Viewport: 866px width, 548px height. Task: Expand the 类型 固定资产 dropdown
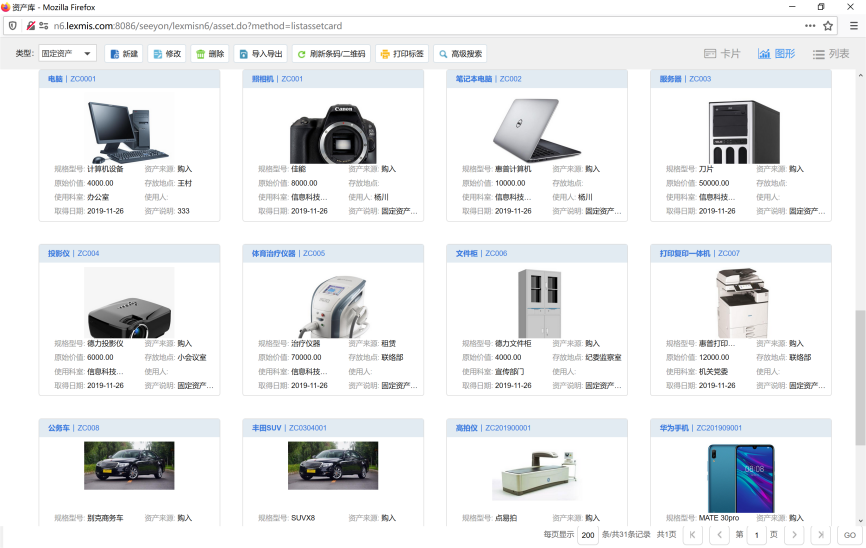67,54
